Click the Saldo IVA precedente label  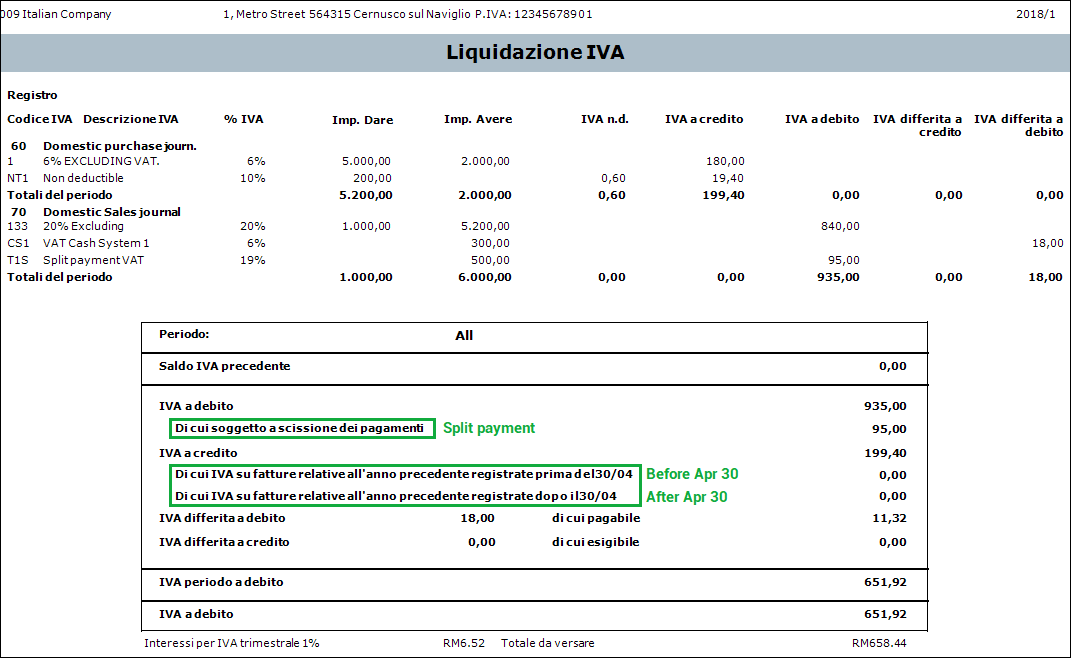coord(224,366)
